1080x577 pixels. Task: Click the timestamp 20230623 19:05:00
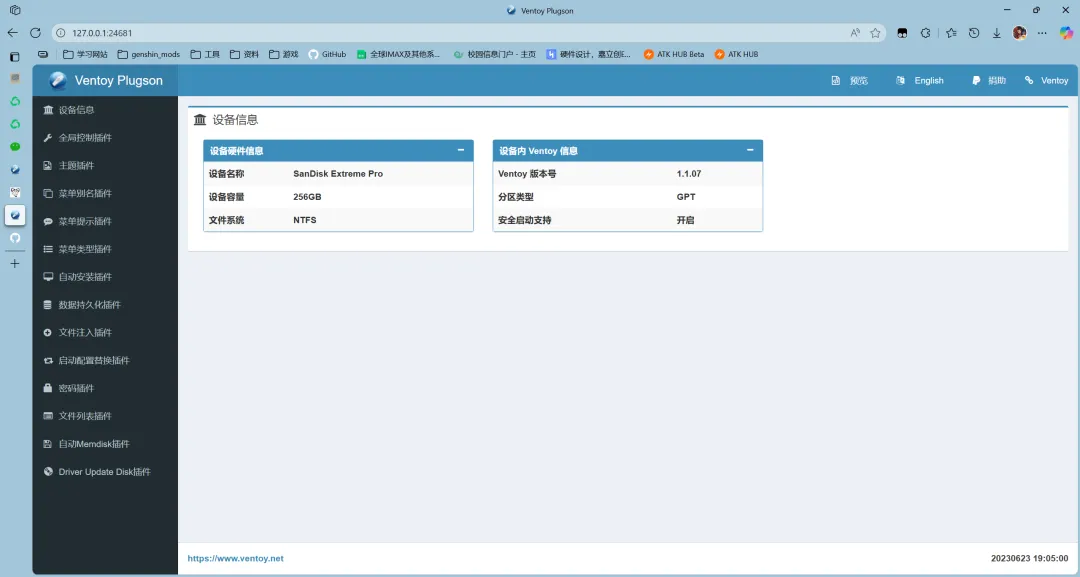(1029, 558)
